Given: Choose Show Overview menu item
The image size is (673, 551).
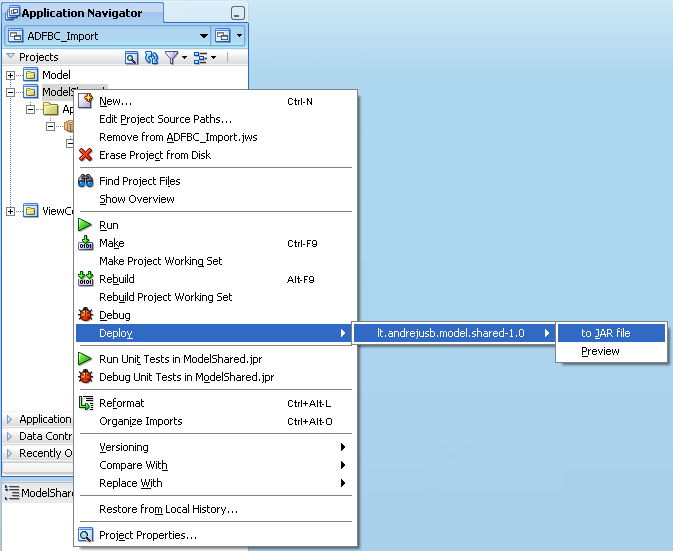Looking at the screenshot, I should [216, 199].
